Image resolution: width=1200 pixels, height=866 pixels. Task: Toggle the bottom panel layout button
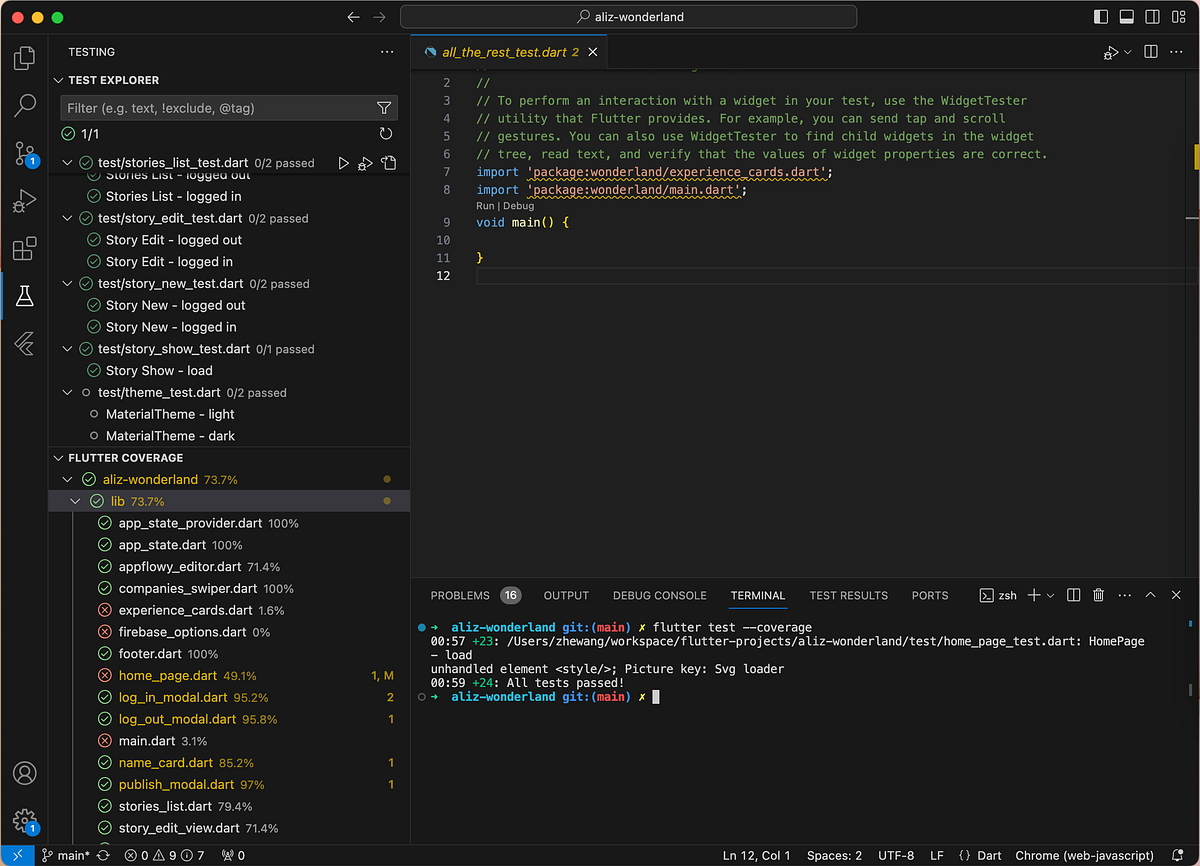(x=1127, y=17)
